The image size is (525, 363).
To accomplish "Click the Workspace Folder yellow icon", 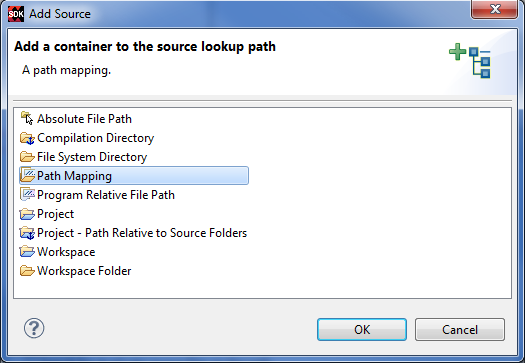I will (27, 271).
